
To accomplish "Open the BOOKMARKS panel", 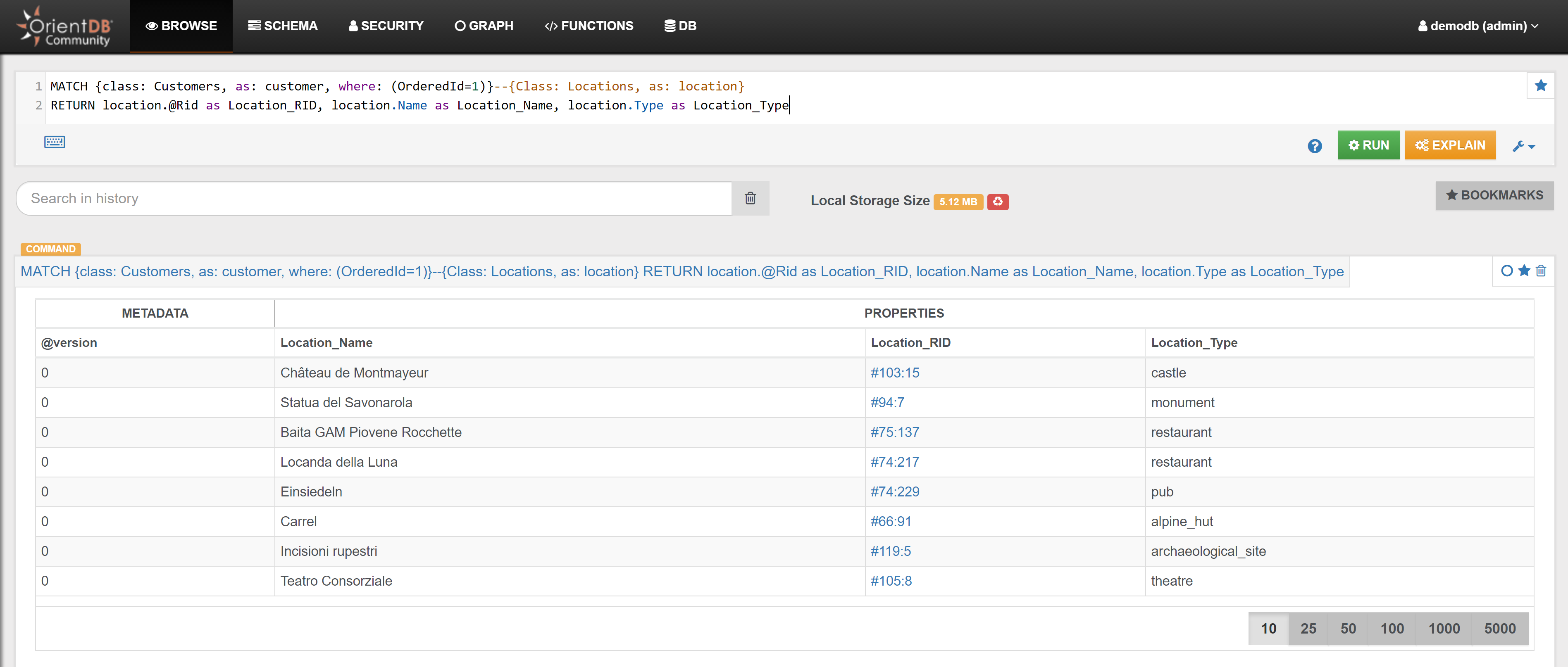I will (1494, 195).
